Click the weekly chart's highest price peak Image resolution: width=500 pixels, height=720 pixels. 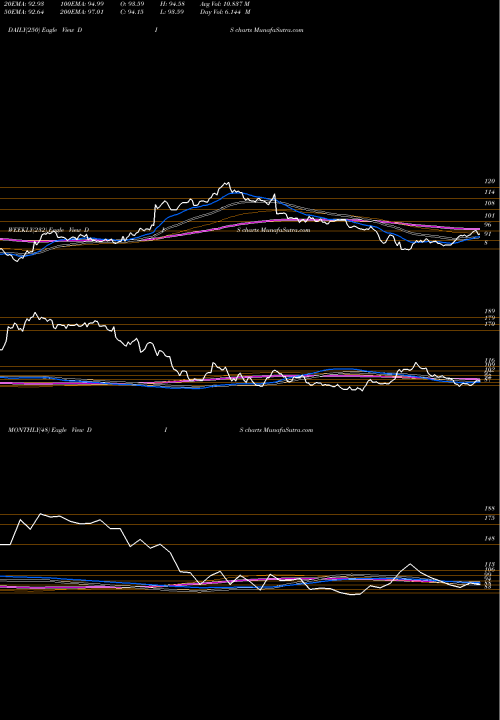pos(35,313)
